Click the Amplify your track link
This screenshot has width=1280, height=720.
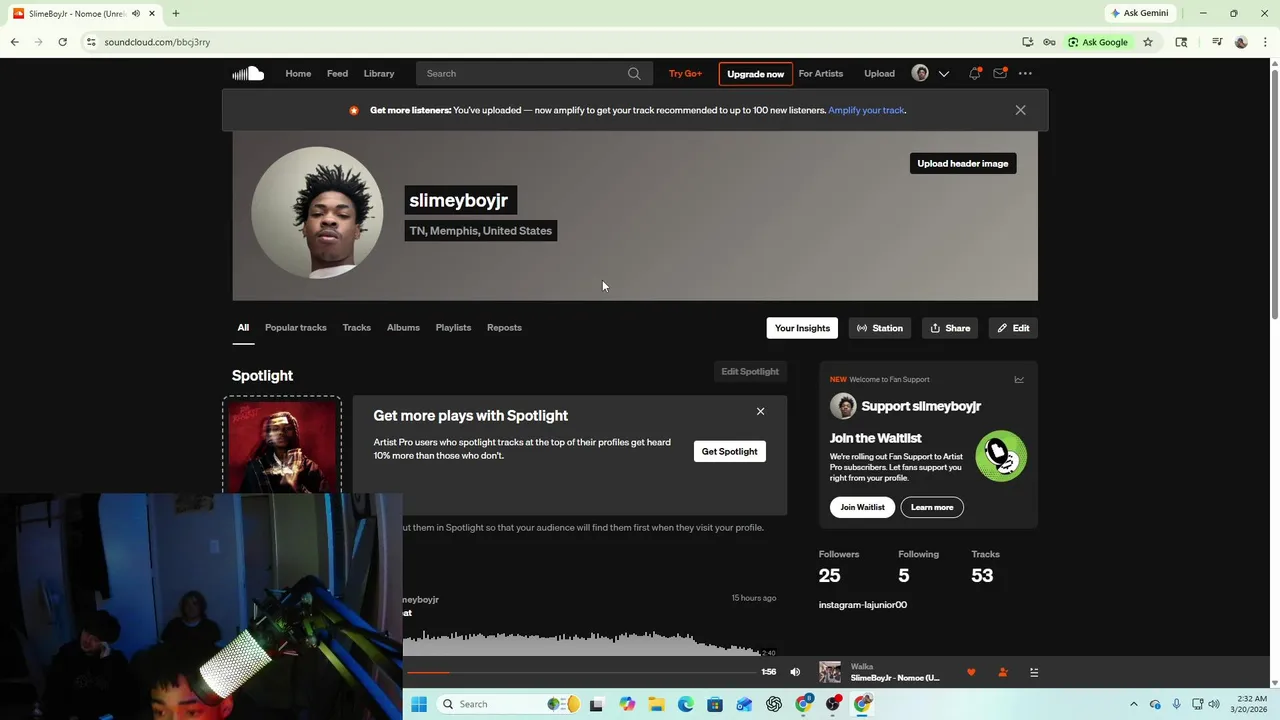coord(866,110)
